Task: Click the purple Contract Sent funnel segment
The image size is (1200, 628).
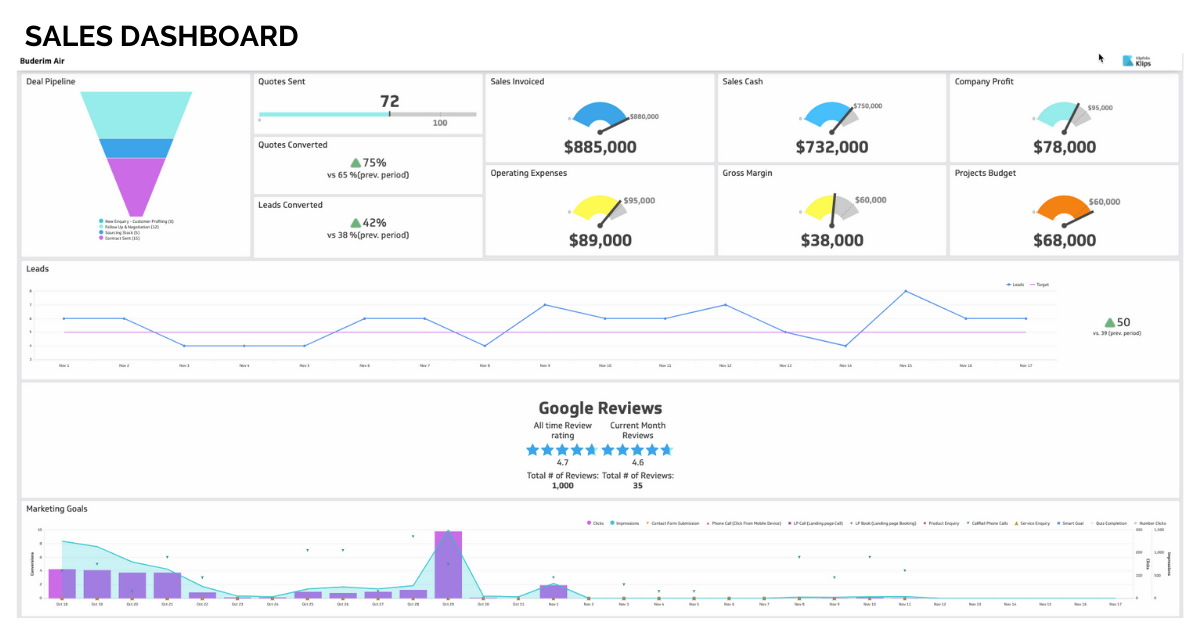Action: pos(136,183)
